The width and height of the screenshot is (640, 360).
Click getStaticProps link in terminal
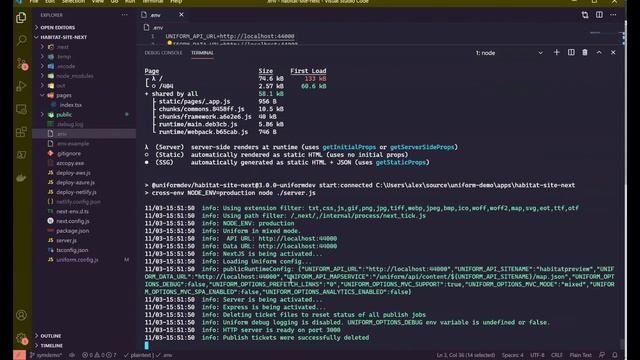400,162
